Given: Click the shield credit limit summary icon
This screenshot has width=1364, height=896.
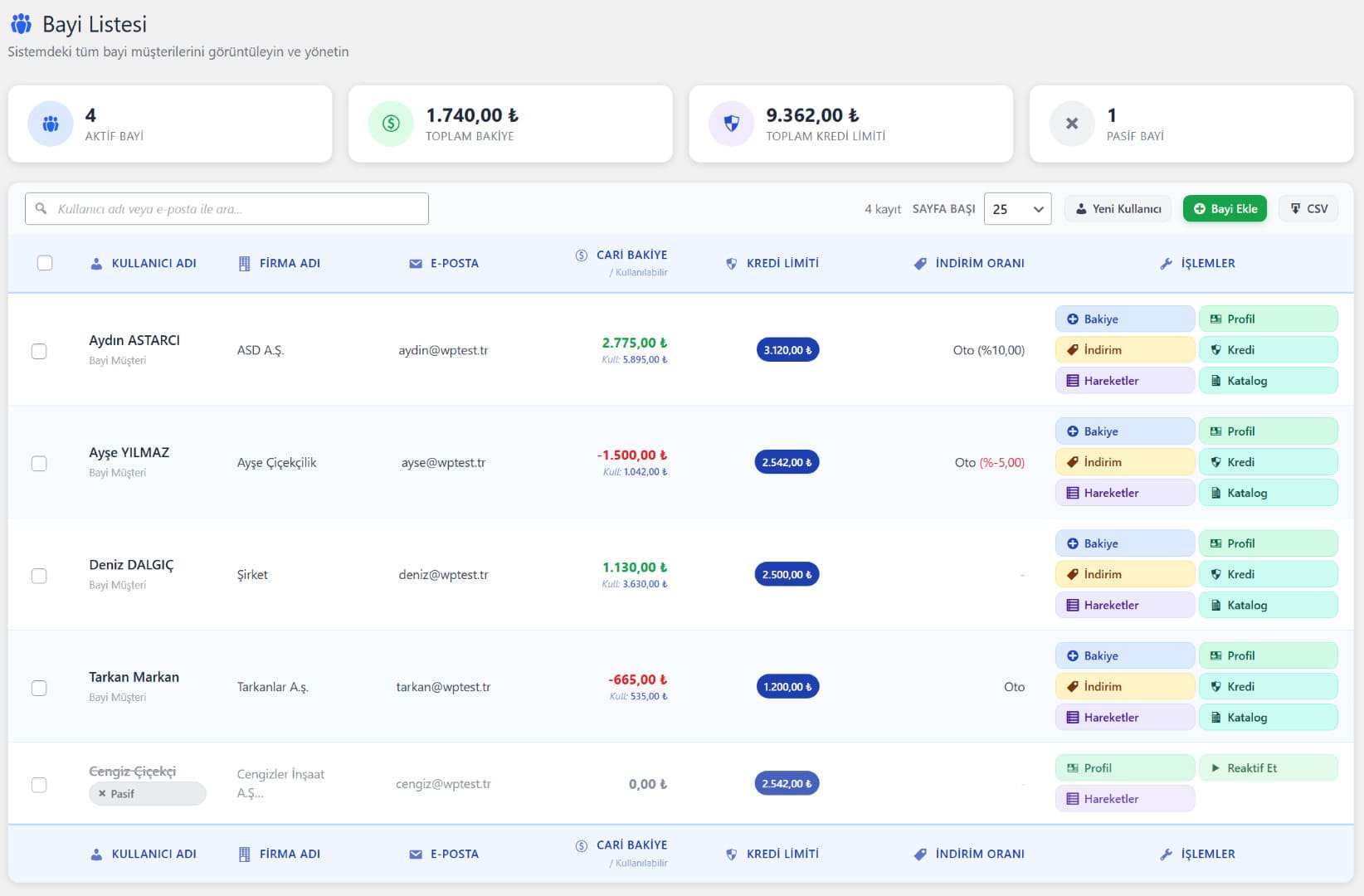Looking at the screenshot, I should [x=731, y=124].
